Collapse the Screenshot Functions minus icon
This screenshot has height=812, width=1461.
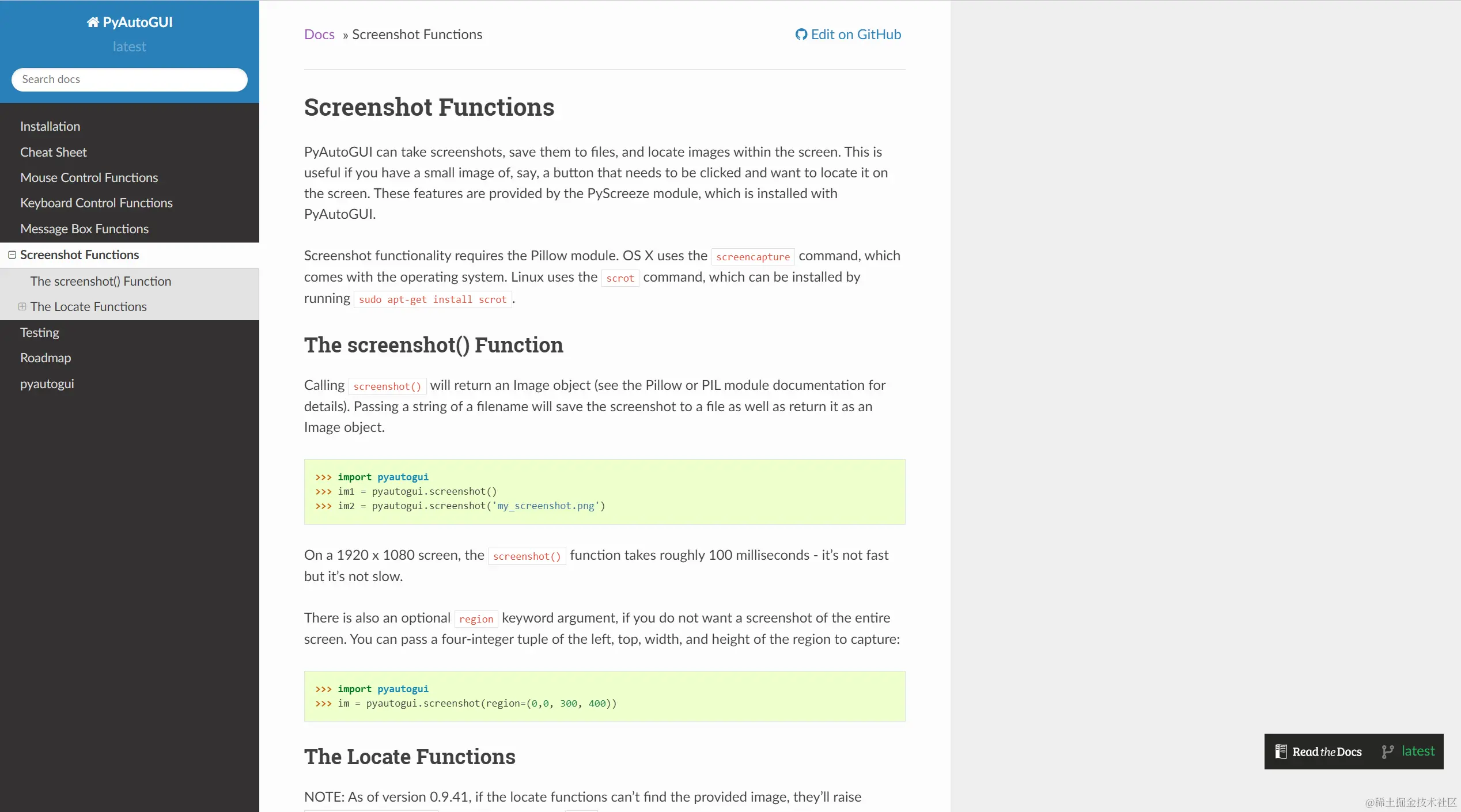point(12,255)
